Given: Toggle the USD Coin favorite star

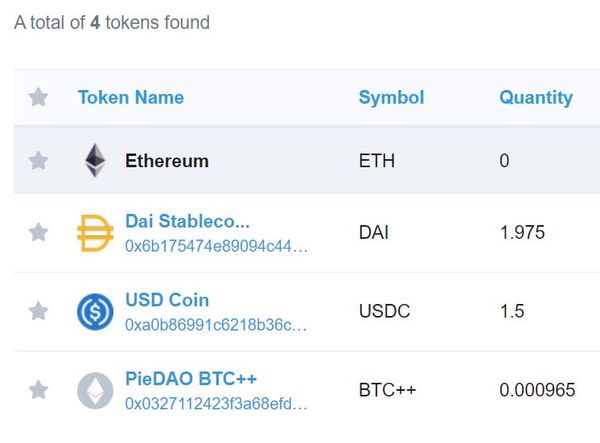Looking at the screenshot, I should (x=38, y=311).
